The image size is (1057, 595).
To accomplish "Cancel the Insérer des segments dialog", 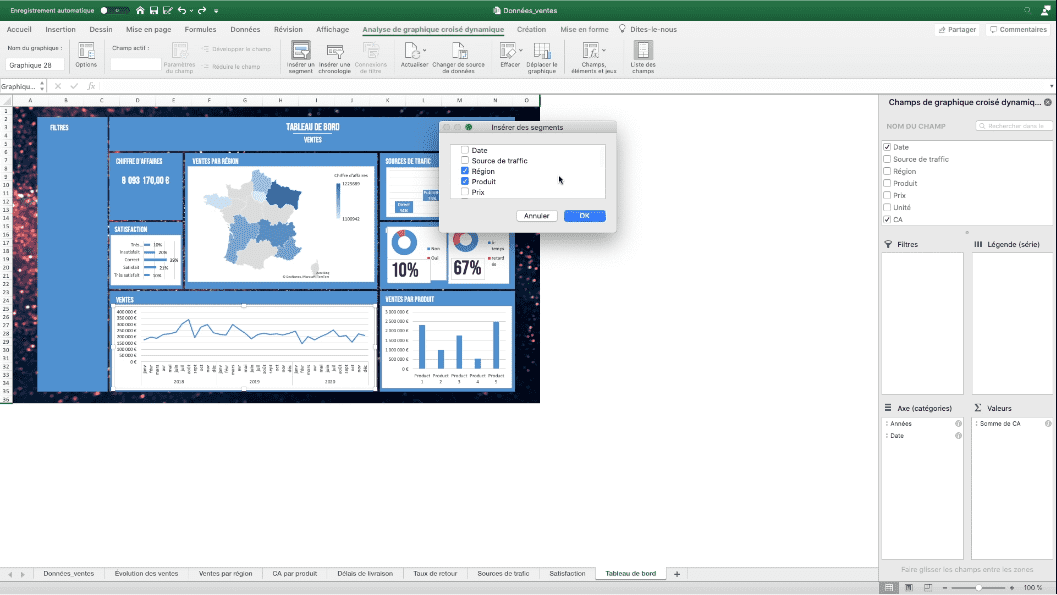I will 537,215.
